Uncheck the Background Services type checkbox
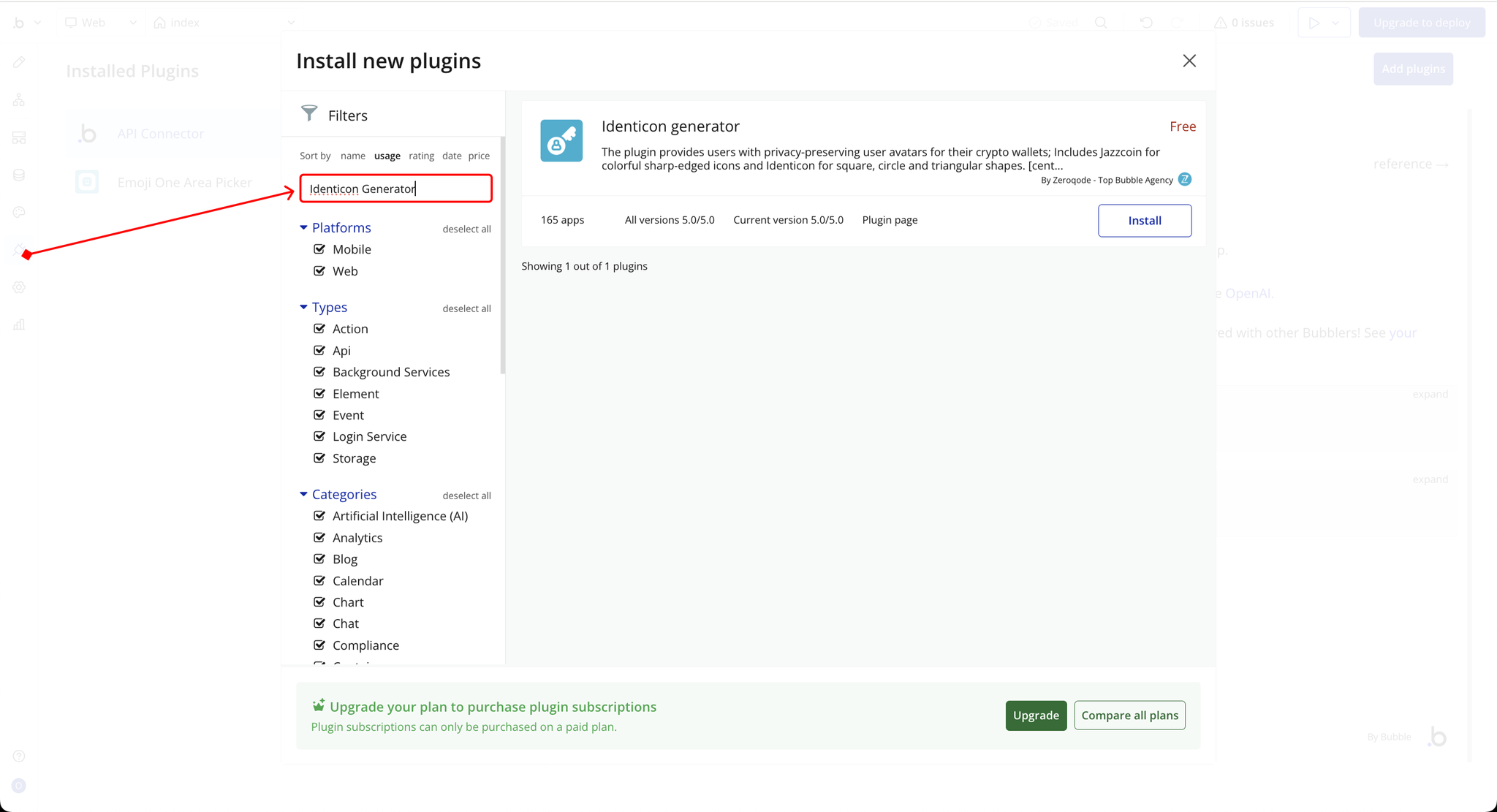The height and width of the screenshot is (812, 1497). click(x=319, y=372)
